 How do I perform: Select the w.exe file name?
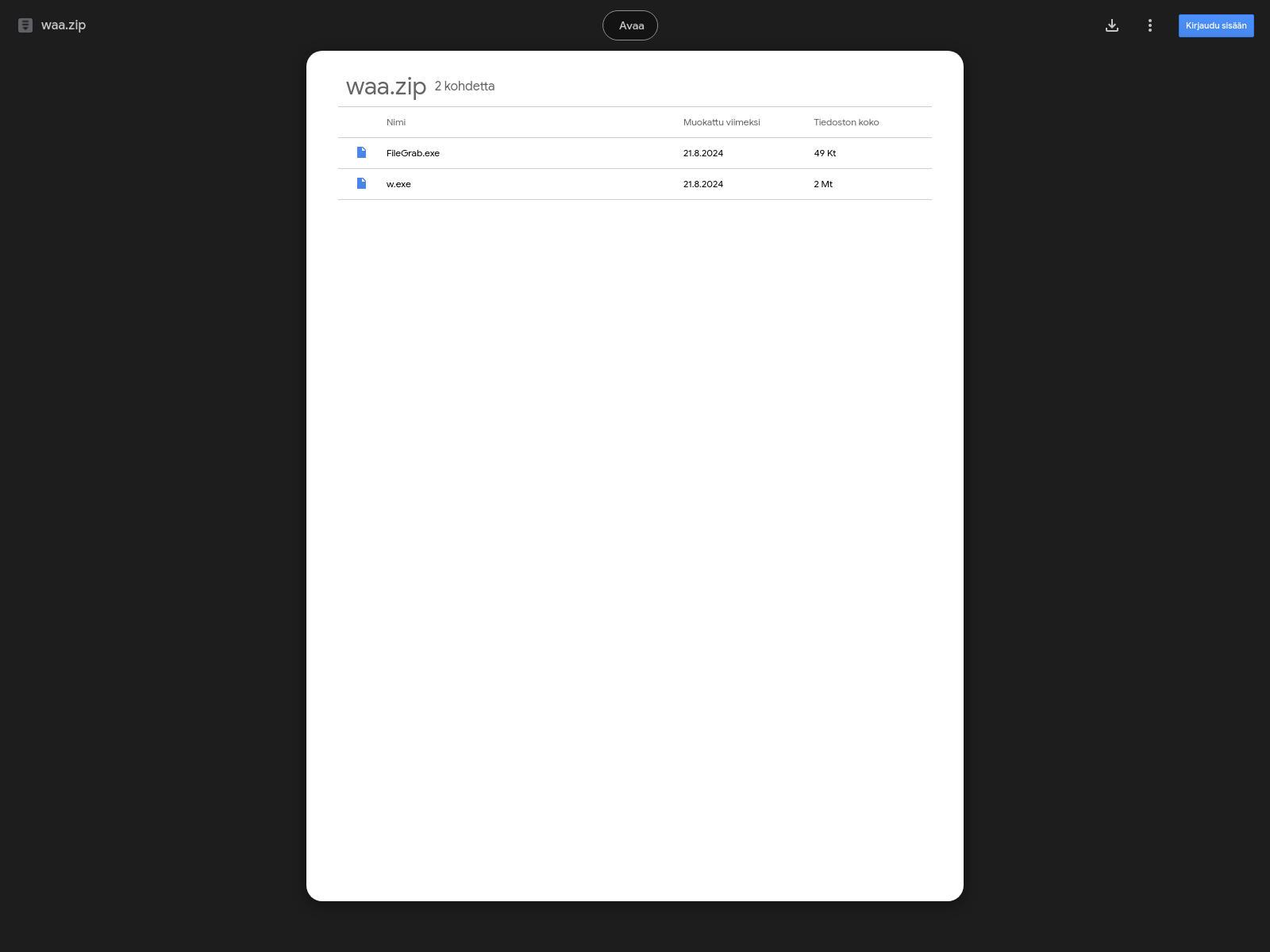tap(398, 184)
